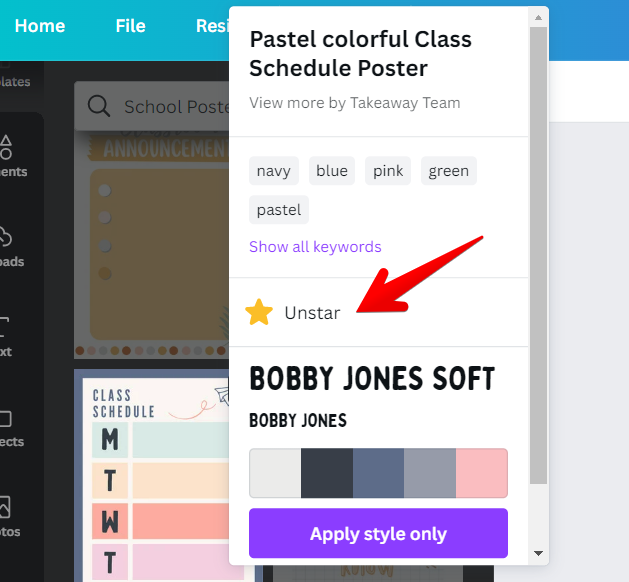
Task: Click the pastel keyword tag
Action: (279, 210)
